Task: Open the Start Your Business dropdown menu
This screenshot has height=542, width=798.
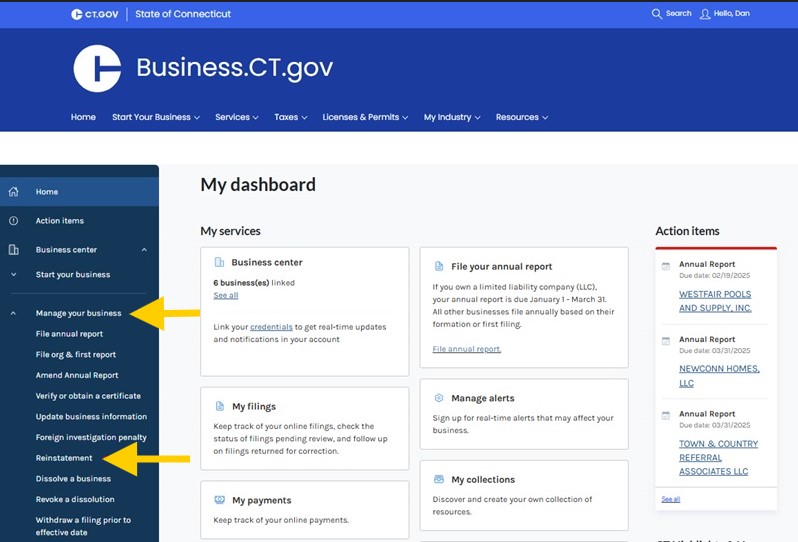Action: [x=156, y=117]
